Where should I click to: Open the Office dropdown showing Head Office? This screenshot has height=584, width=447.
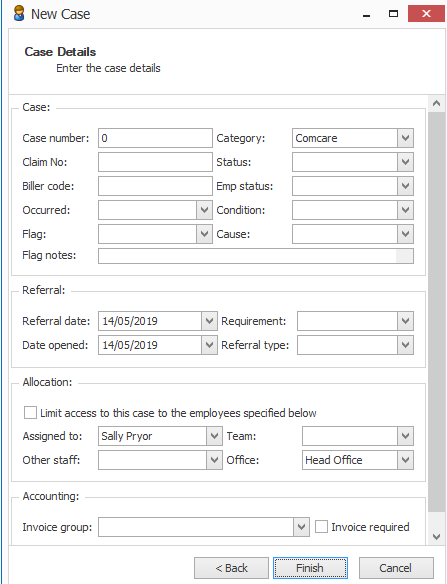(406, 460)
